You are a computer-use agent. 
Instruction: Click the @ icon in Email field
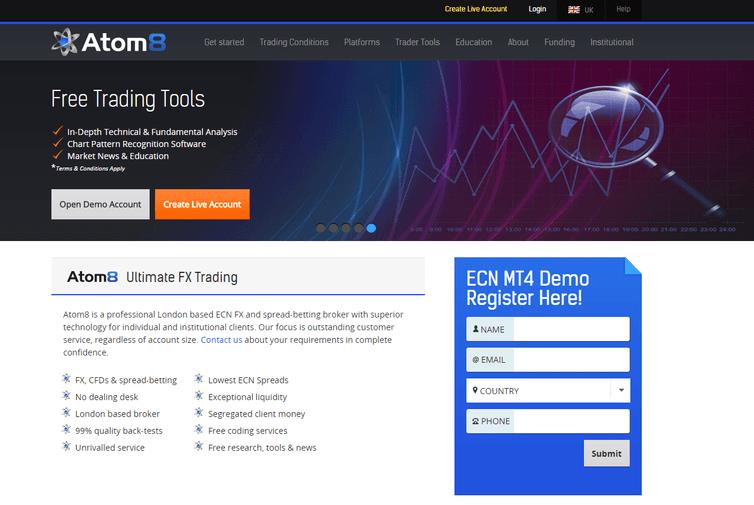tap(476, 360)
